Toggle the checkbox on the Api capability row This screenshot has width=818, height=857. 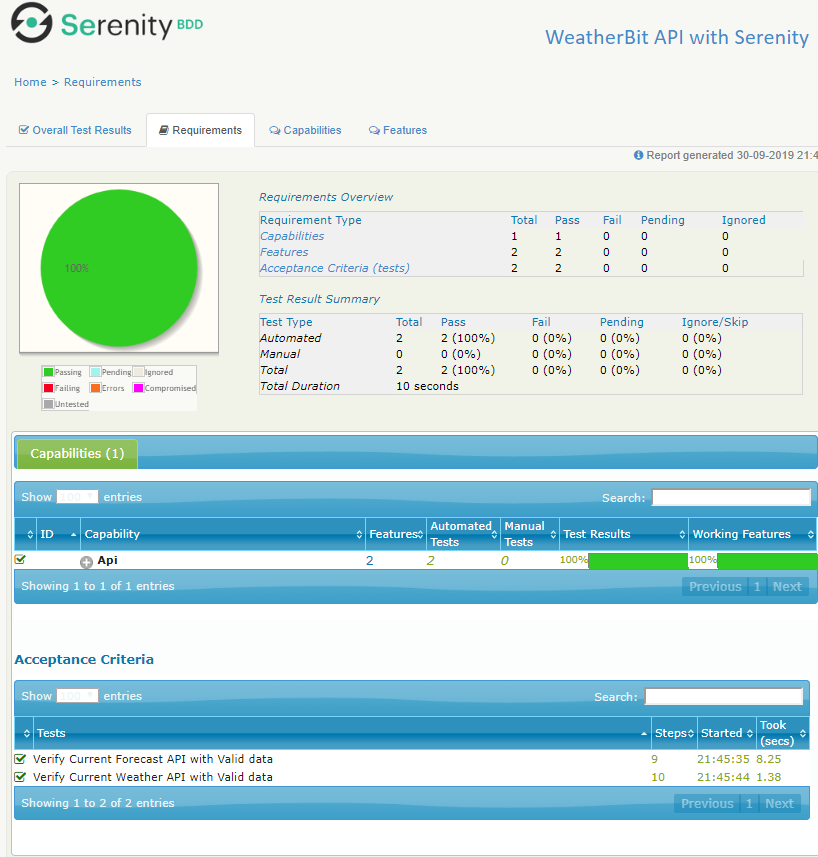coord(18,560)
